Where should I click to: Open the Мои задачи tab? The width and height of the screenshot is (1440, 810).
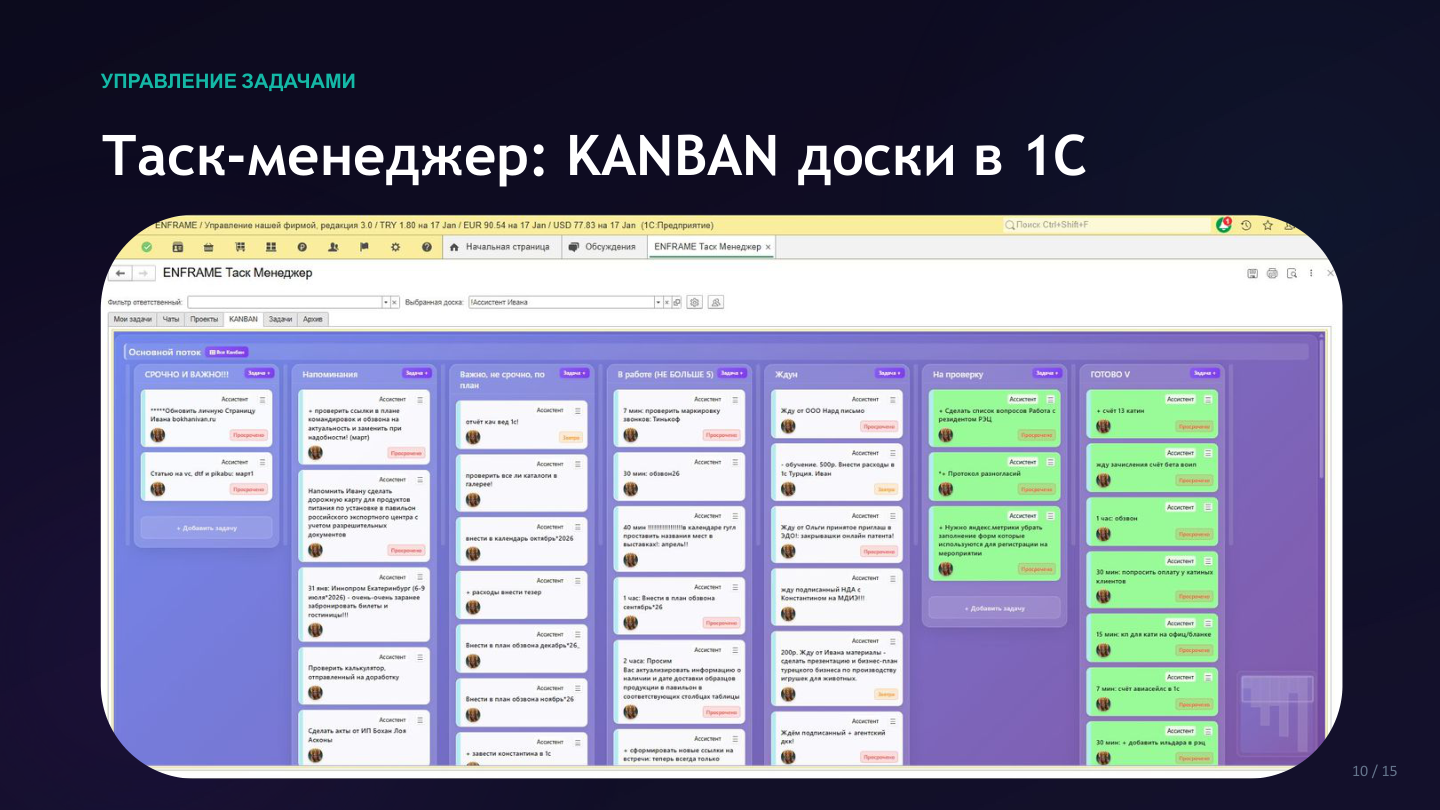point(133,319)
